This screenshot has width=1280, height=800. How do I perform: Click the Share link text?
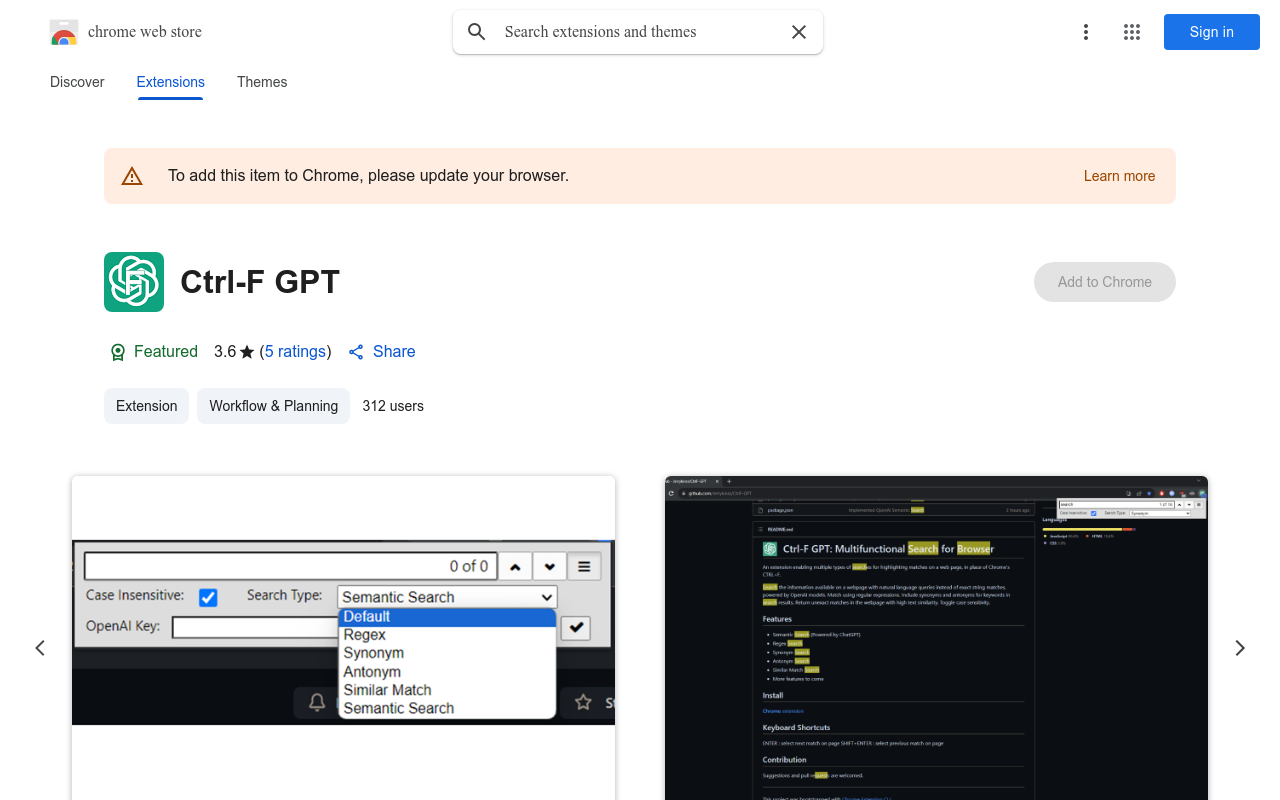pos(394,352)
